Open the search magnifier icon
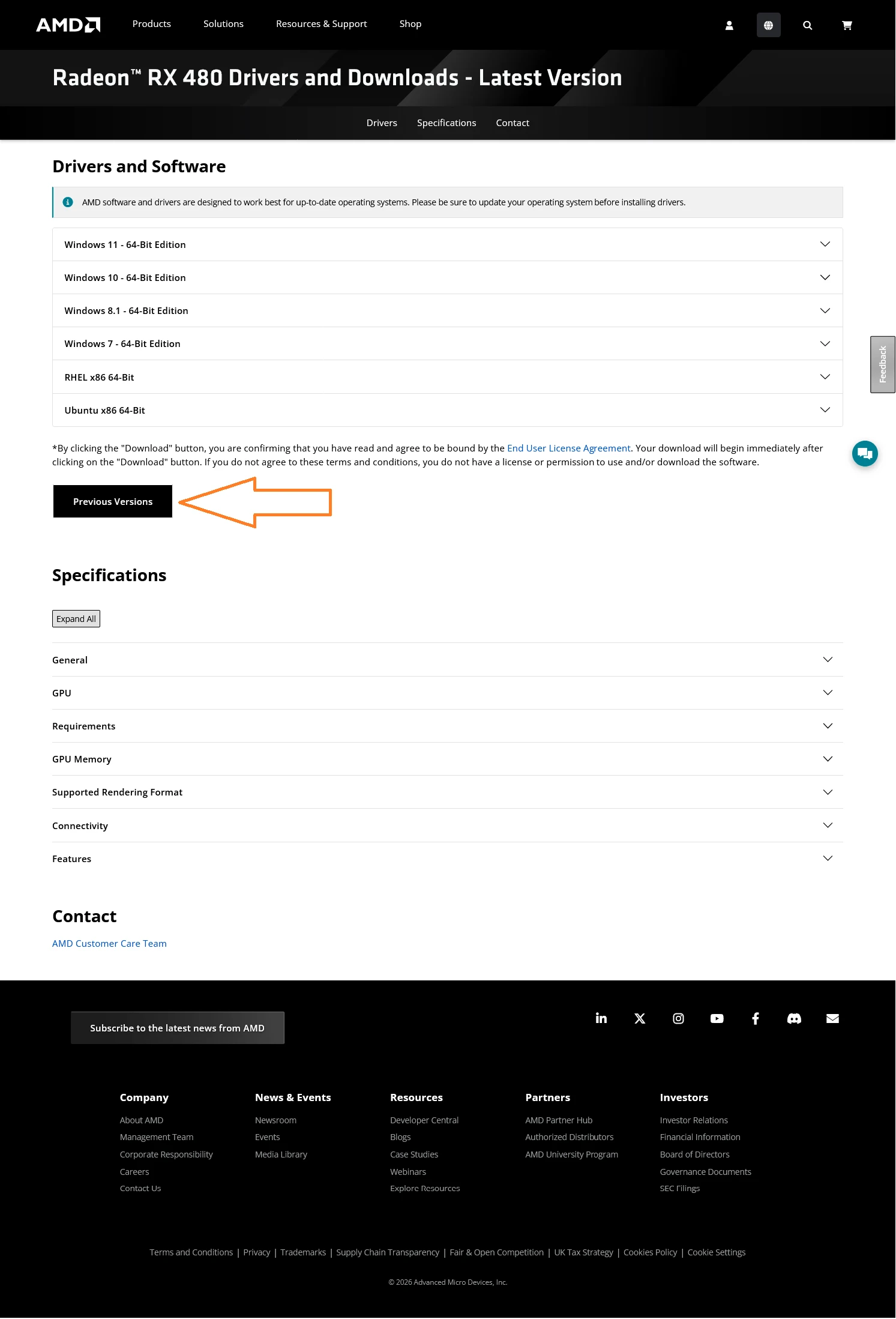 point(807,25)
